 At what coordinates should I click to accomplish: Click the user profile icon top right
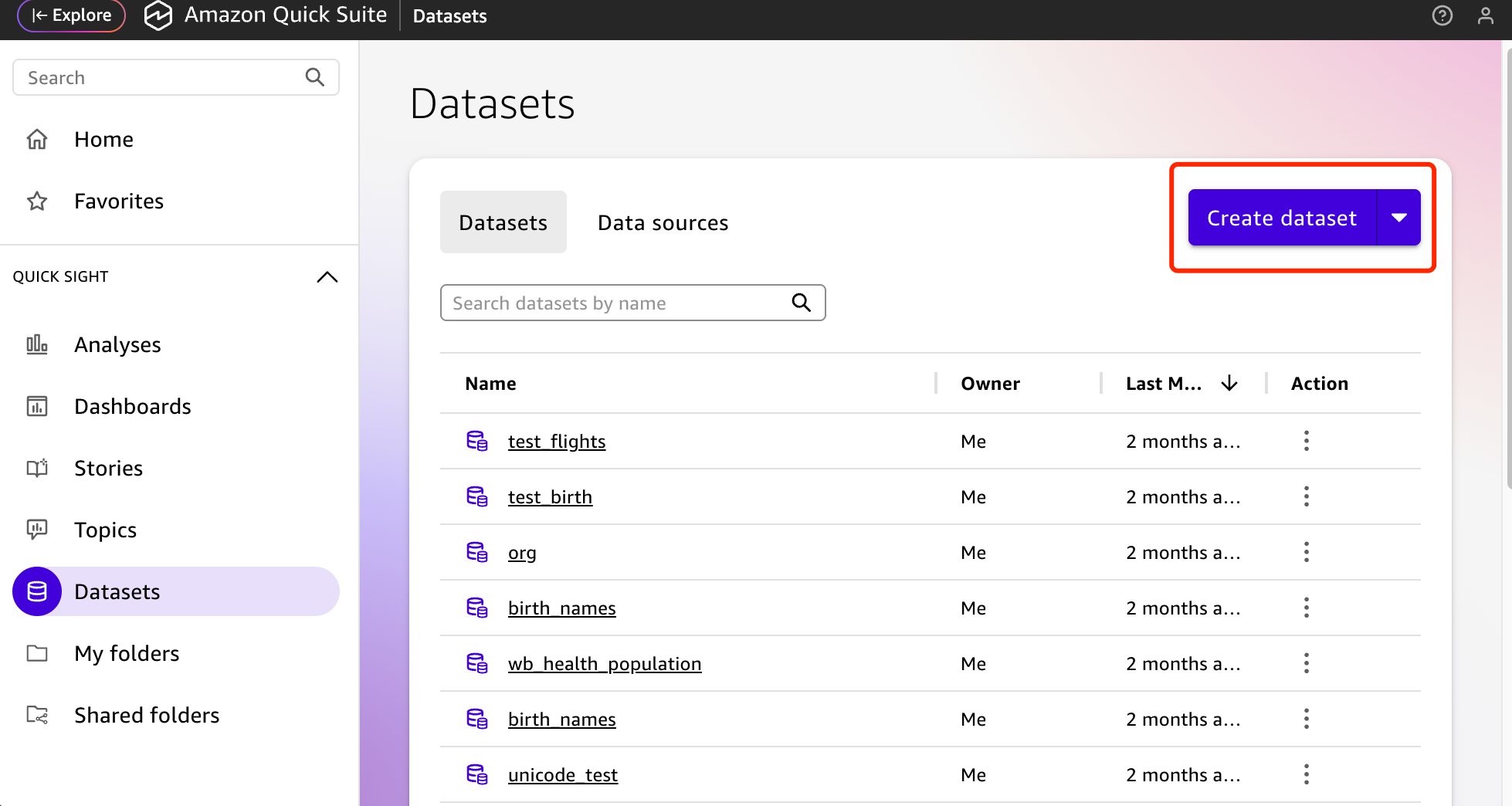point(1486,15)
